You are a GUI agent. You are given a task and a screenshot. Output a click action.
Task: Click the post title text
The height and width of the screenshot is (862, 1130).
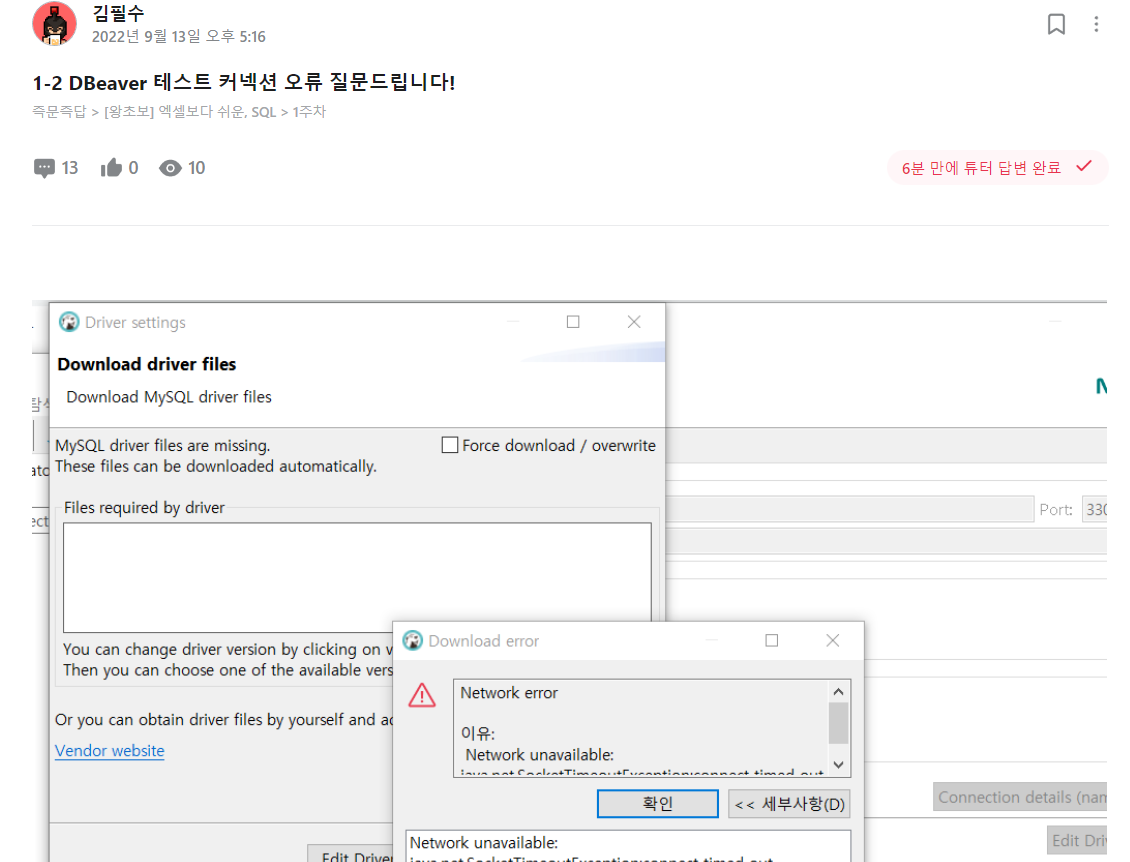click(x=244, y=82)
